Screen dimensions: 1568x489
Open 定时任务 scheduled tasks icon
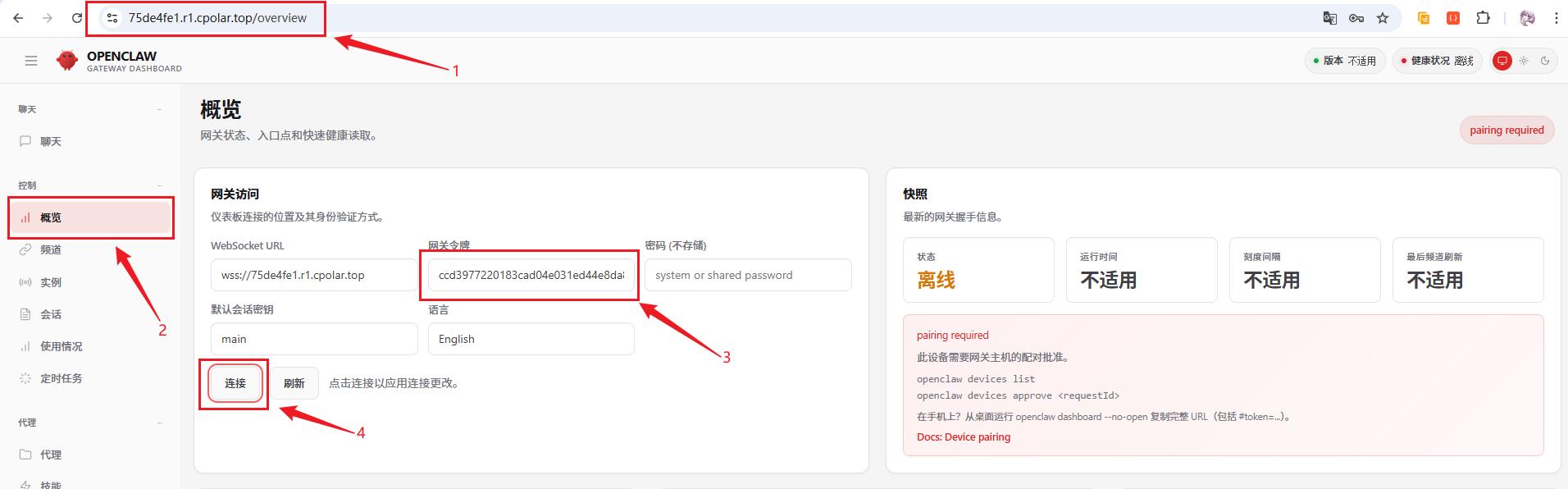pyautogui.click(x=25, y=378)
